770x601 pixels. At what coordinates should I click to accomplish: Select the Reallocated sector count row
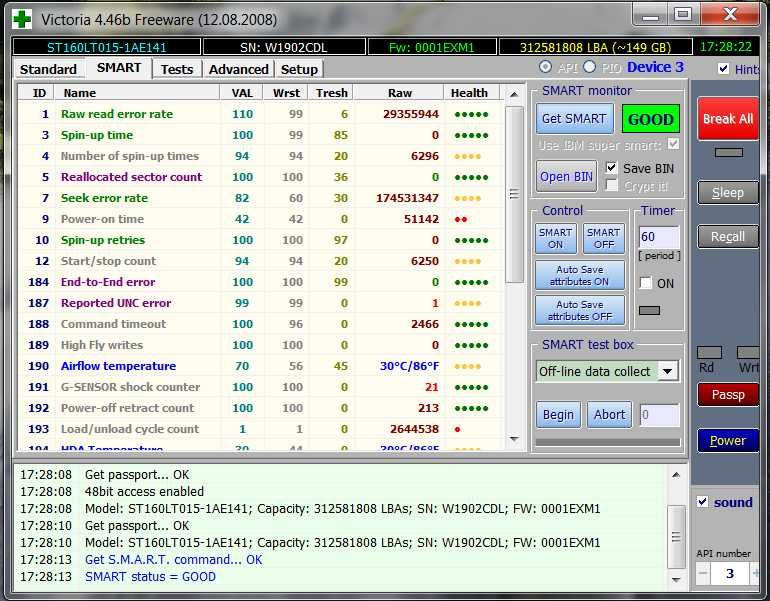point(260,177)
